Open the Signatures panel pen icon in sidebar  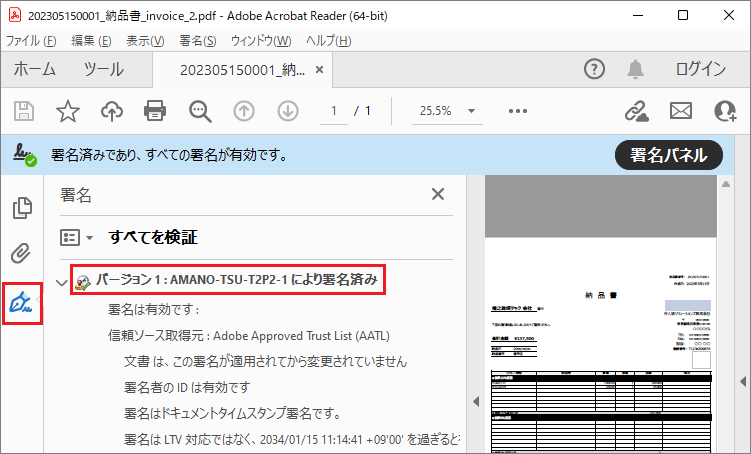tap(21, 303)
